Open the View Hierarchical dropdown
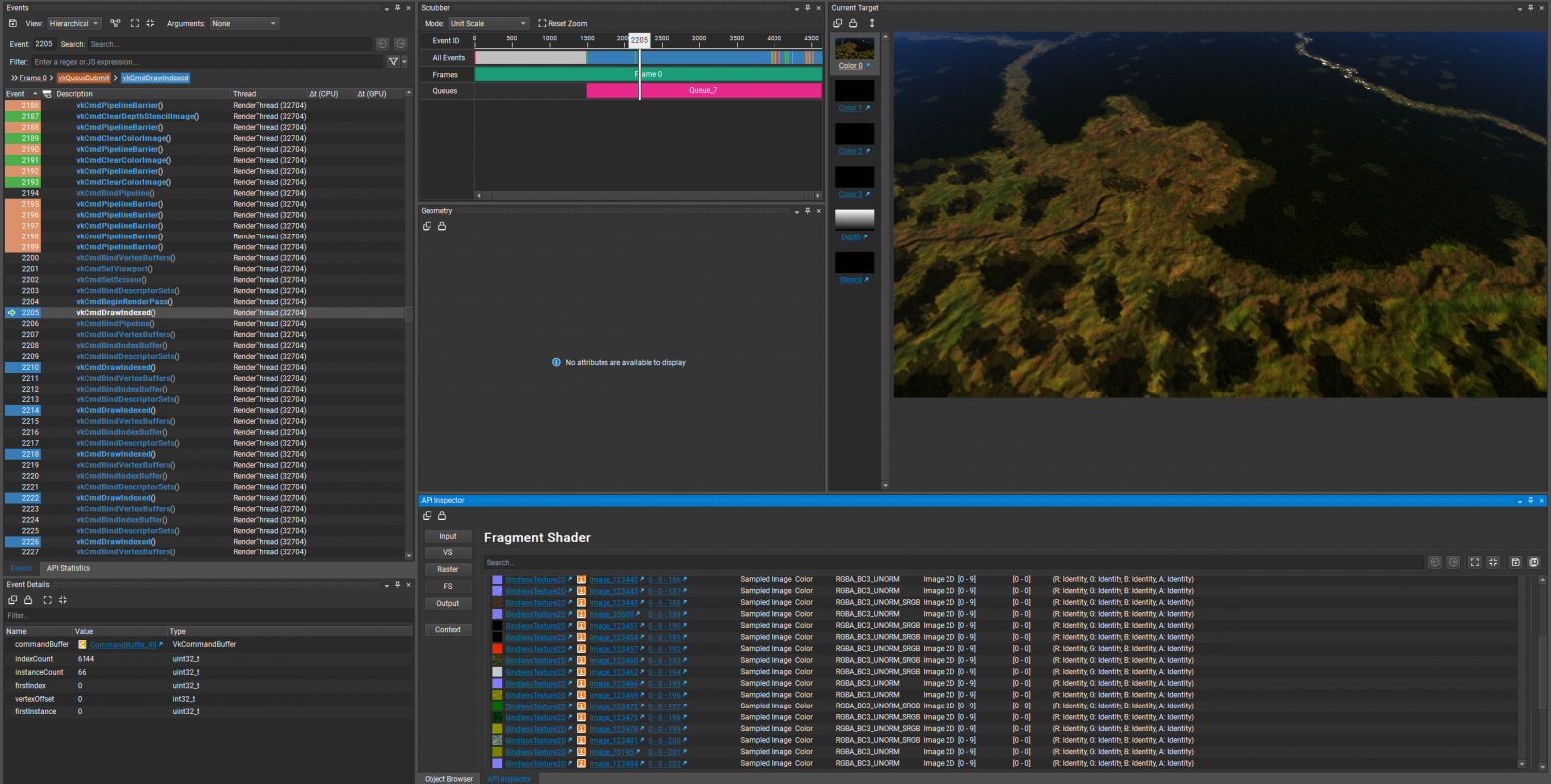 (x=75, y=23)
